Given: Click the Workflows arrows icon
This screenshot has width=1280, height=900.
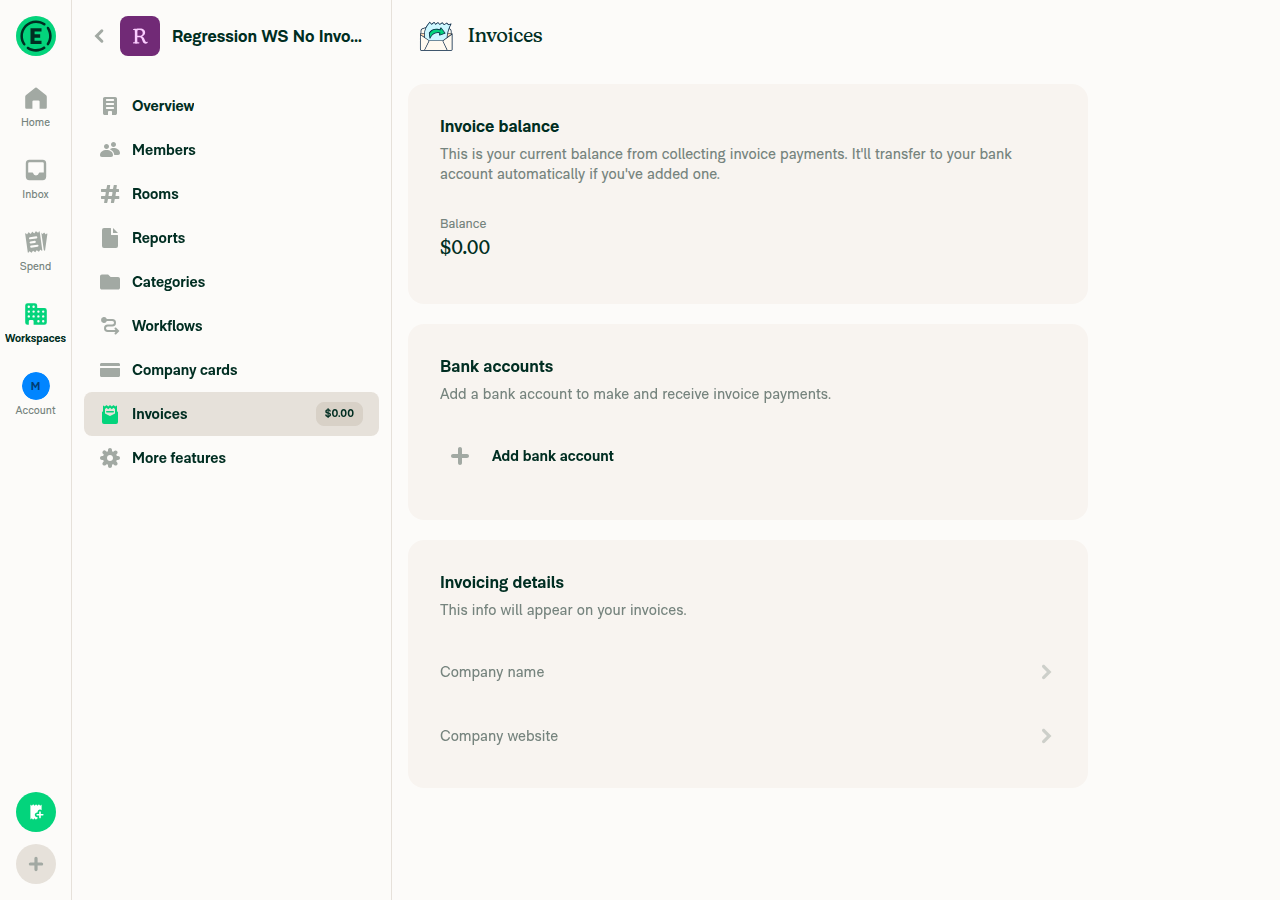Looking at the screenshot, I should click(x=110, y=326).
